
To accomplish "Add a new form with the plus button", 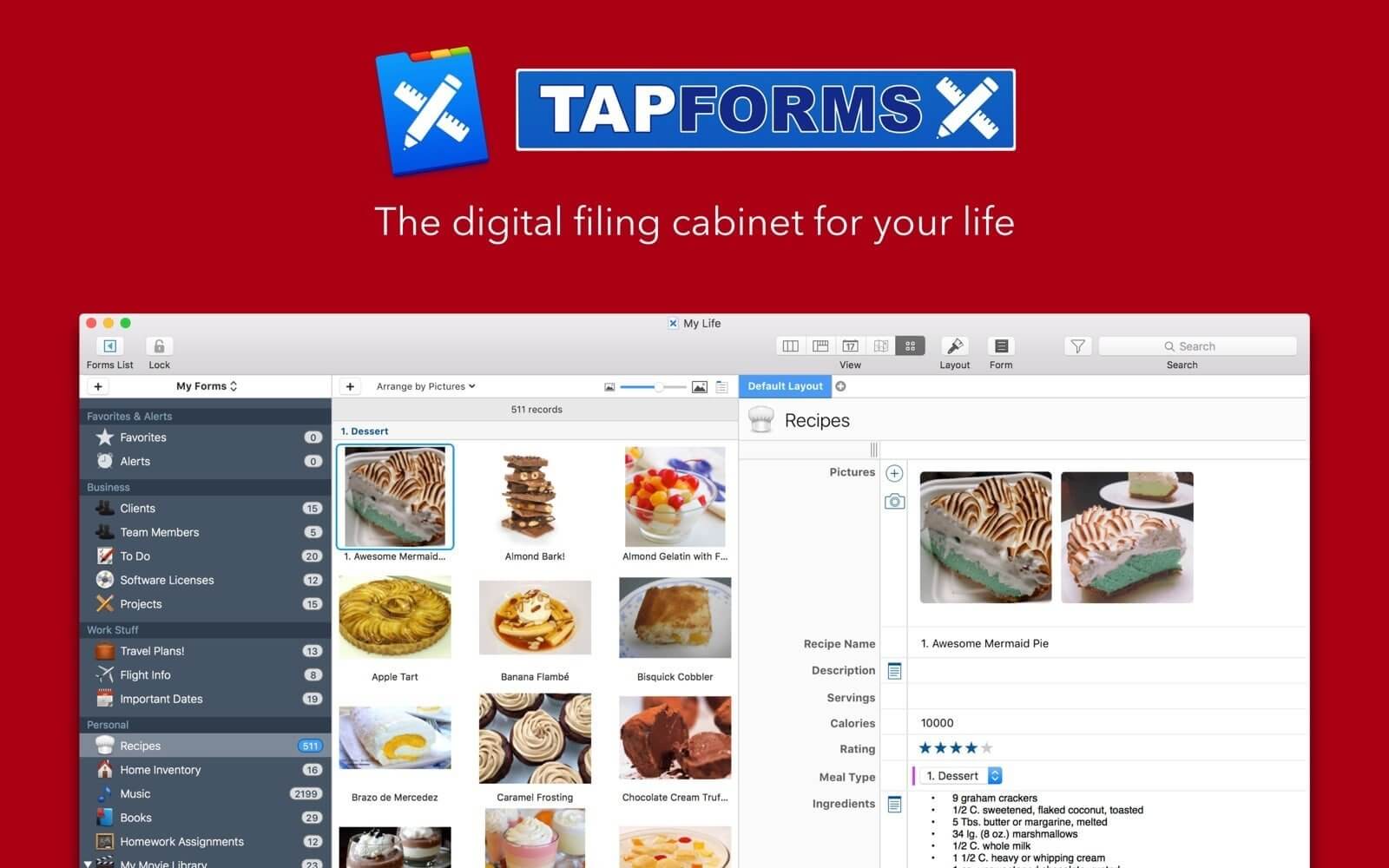I will [x=97, y=385].
